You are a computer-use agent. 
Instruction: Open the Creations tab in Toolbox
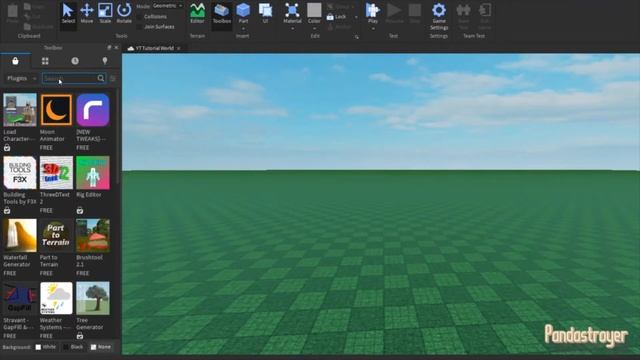tap(105, 61)
